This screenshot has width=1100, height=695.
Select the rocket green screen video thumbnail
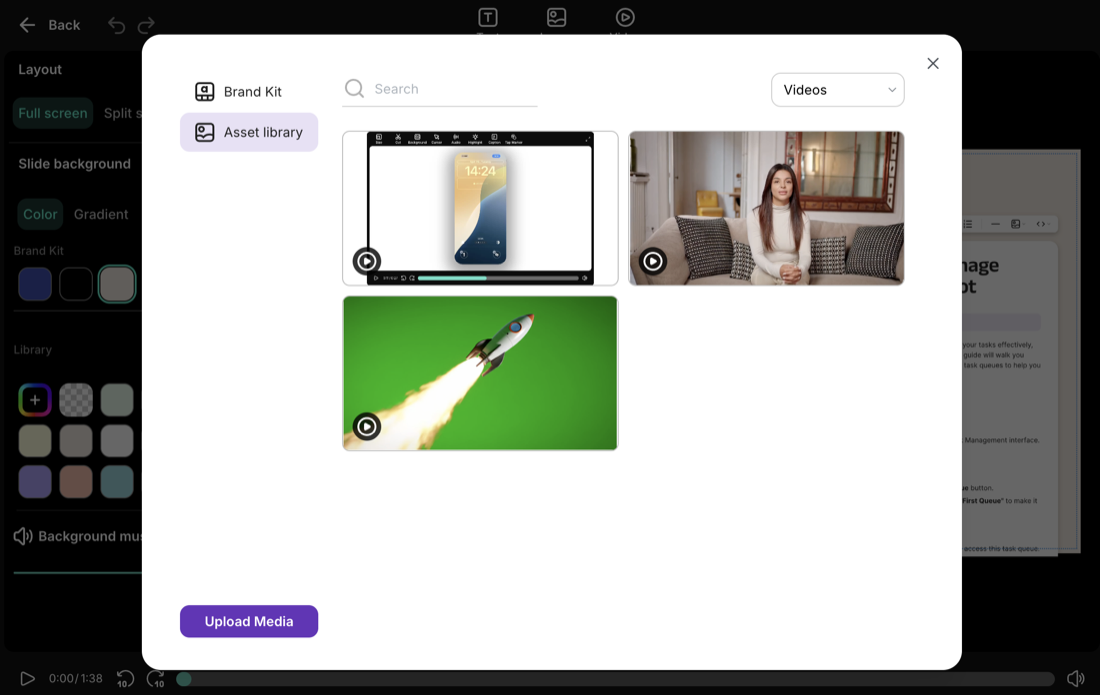(x=481, y=373)
